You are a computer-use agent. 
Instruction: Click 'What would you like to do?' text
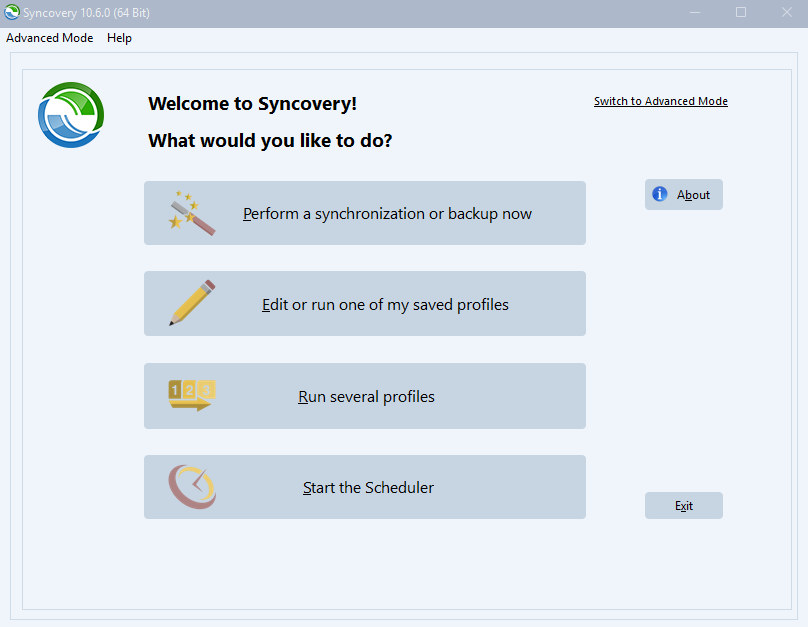tap(270, 141)
